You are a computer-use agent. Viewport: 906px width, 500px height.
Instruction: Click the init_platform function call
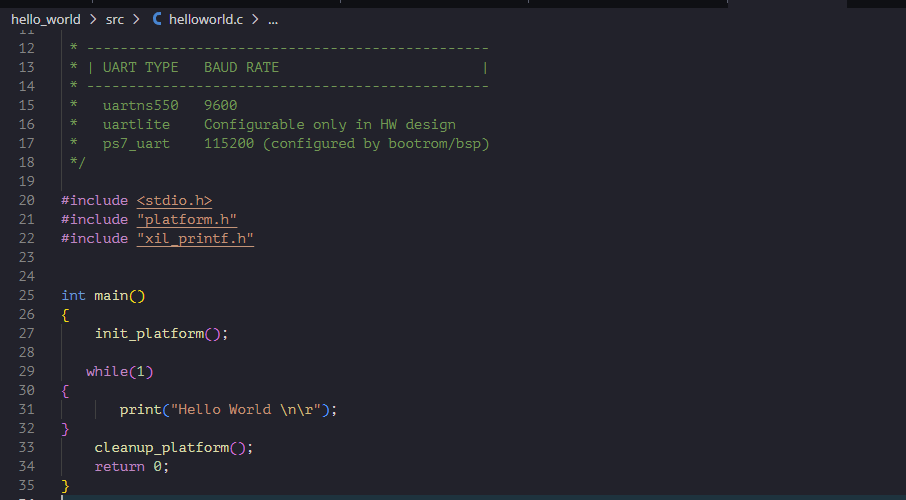[149, 333]
